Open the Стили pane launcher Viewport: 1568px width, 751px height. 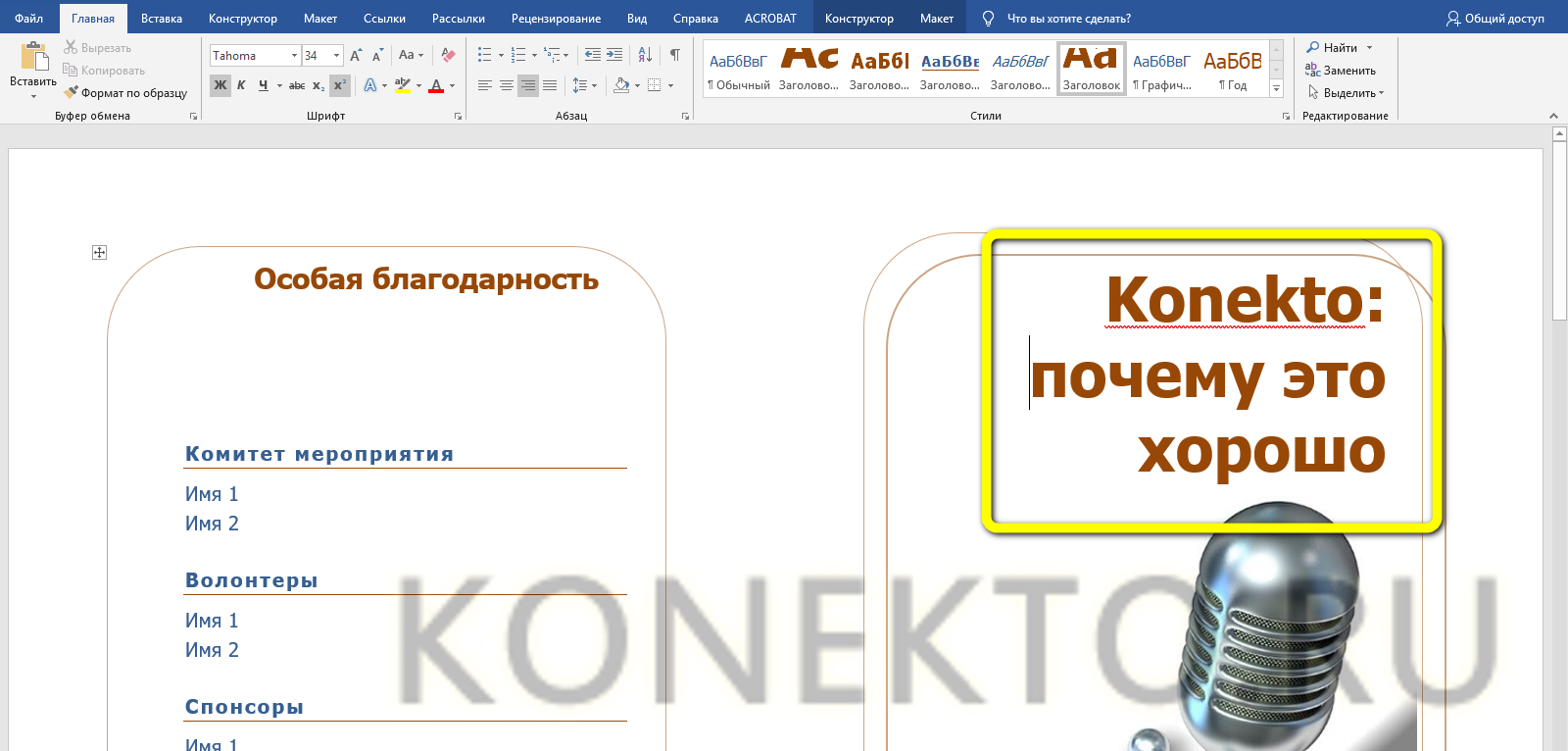point(1286,116)
